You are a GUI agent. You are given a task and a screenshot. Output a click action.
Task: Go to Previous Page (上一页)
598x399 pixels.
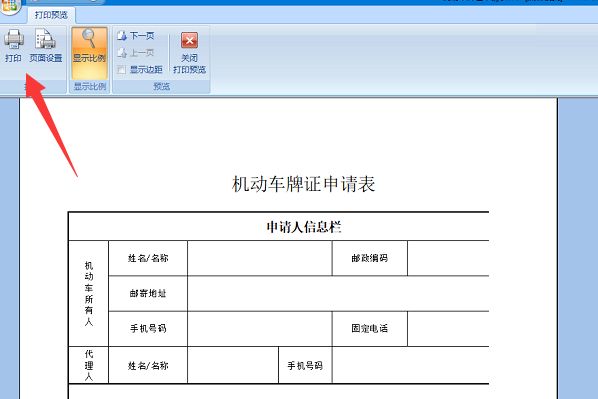136,53
